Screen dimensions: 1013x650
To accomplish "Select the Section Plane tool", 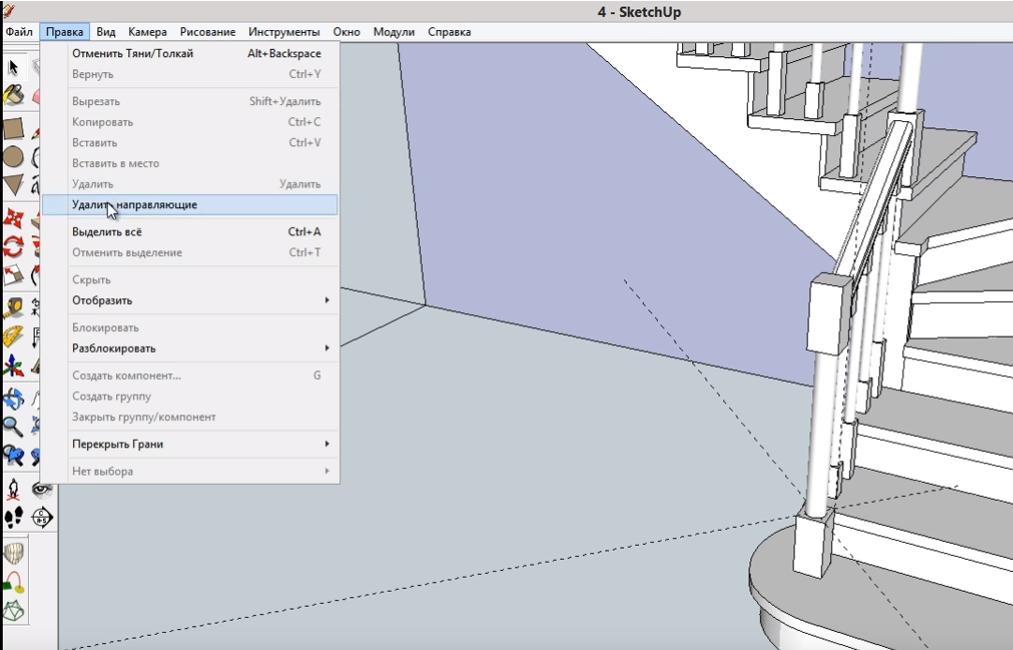I will pos(42,517).
